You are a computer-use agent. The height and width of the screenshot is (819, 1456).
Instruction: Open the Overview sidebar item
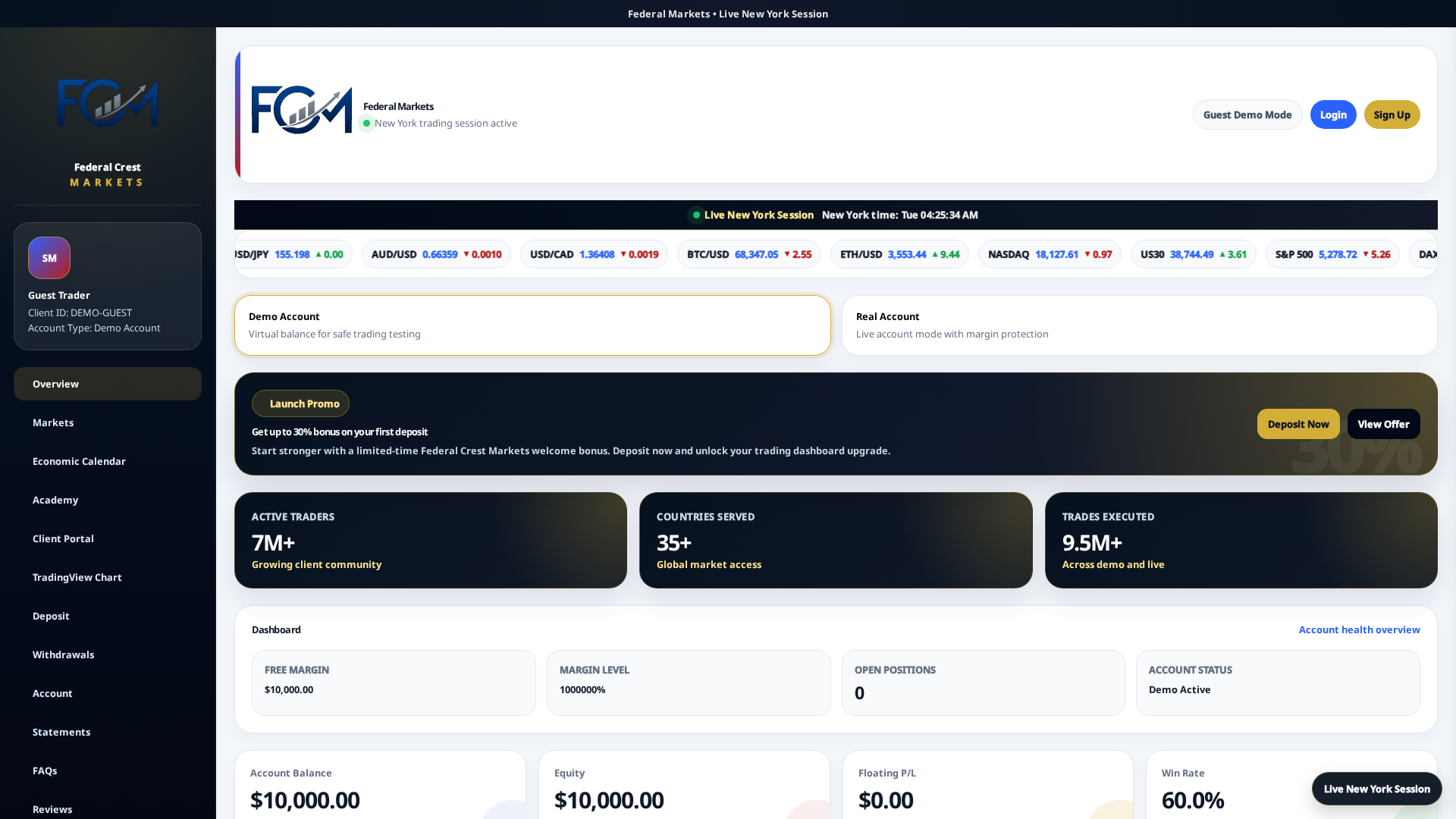(x=108, y=384)
